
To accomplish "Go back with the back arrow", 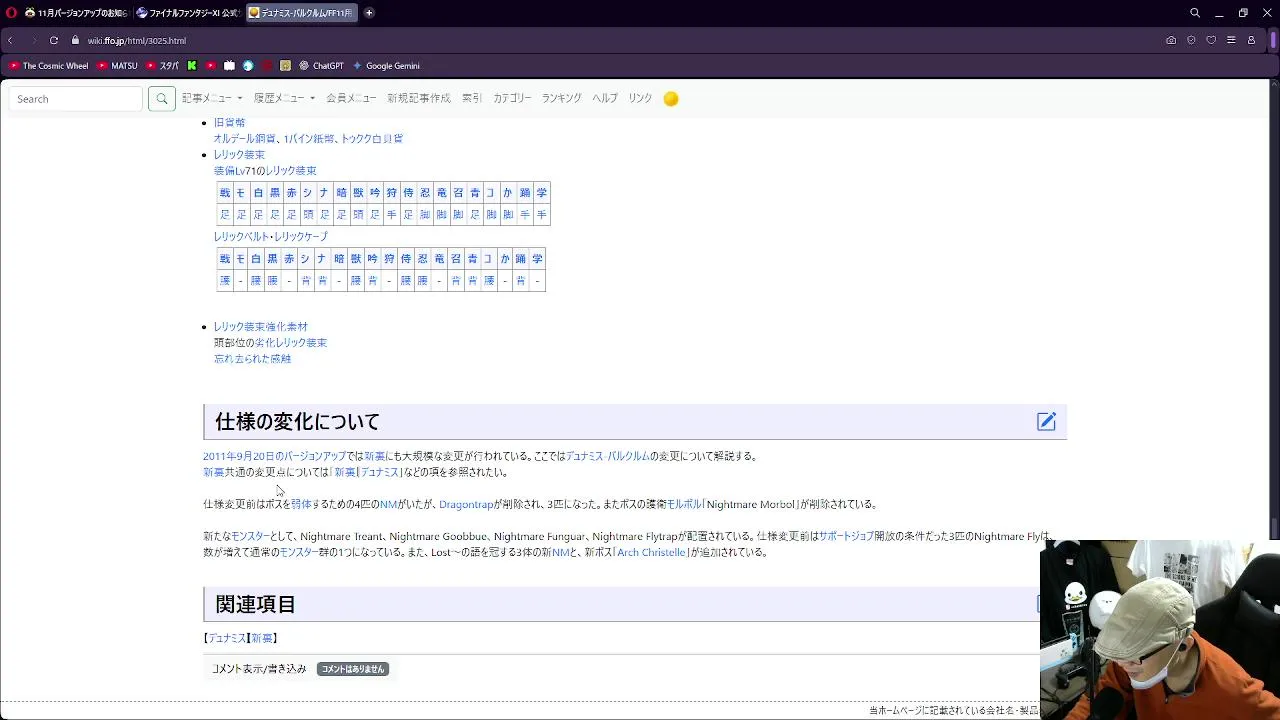I will click(10, 41).
